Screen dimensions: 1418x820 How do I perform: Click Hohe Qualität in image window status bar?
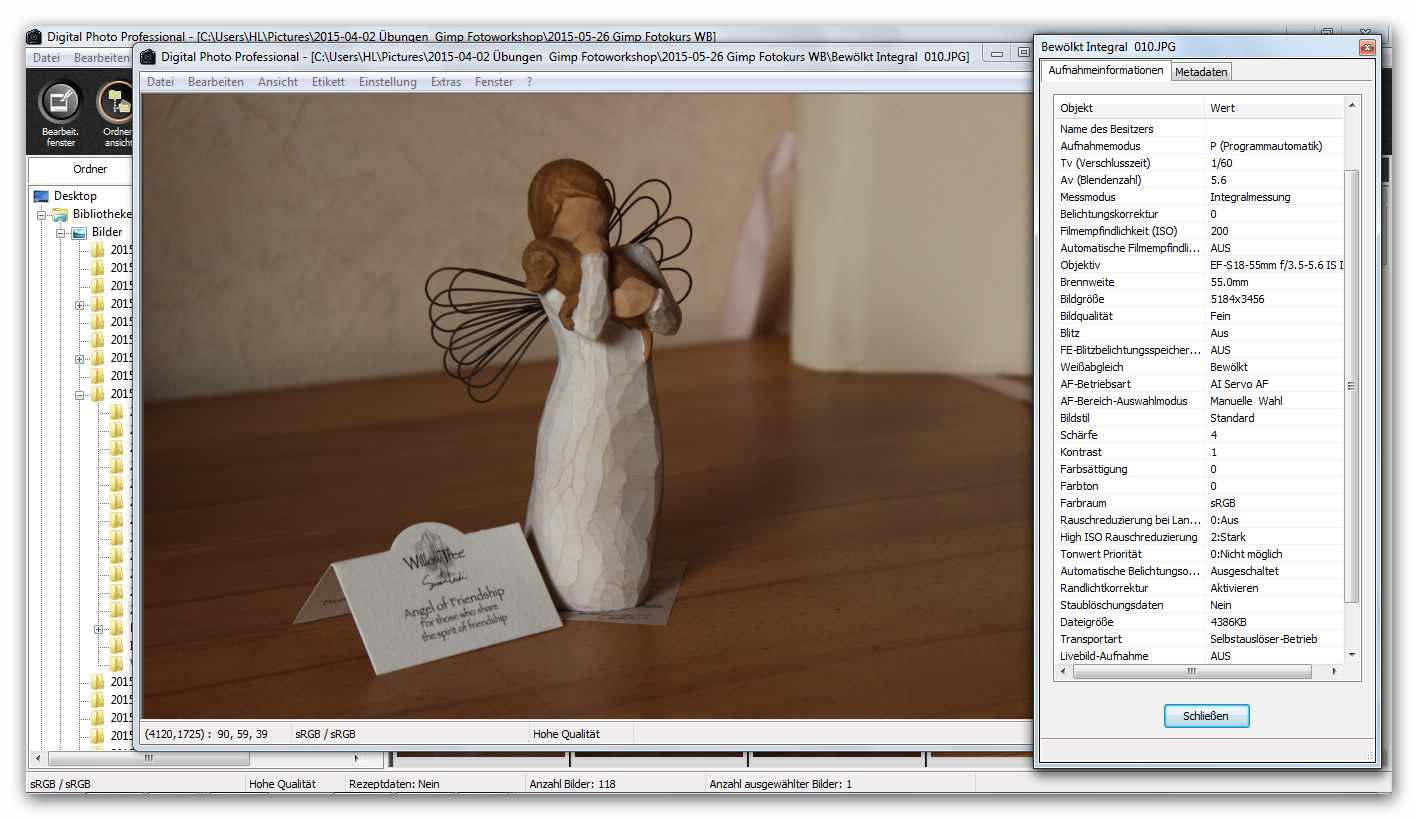(x=567, y=734)
